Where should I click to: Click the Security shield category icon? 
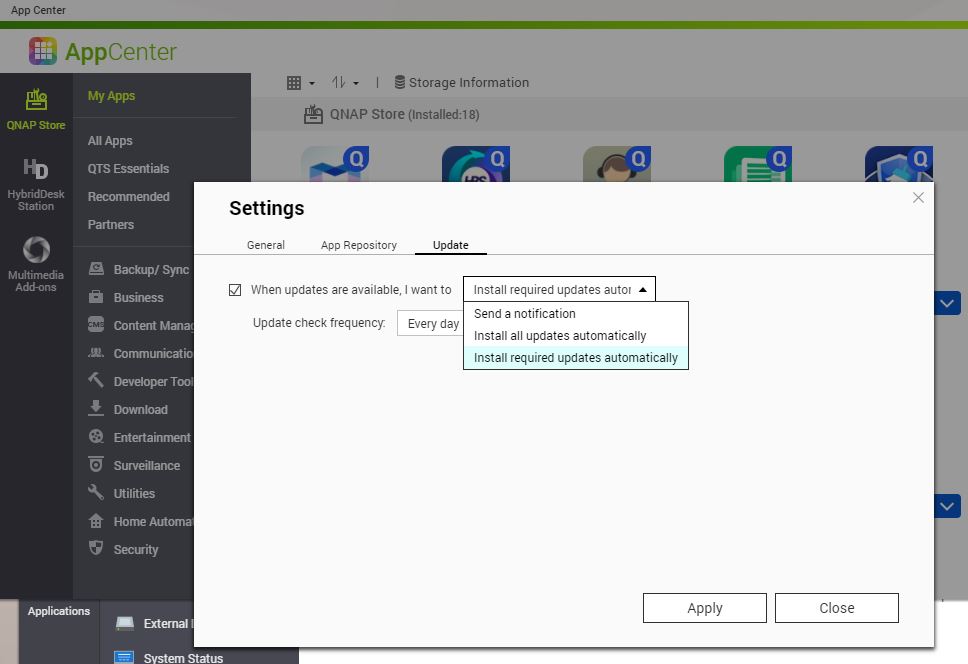coord(96,548)
